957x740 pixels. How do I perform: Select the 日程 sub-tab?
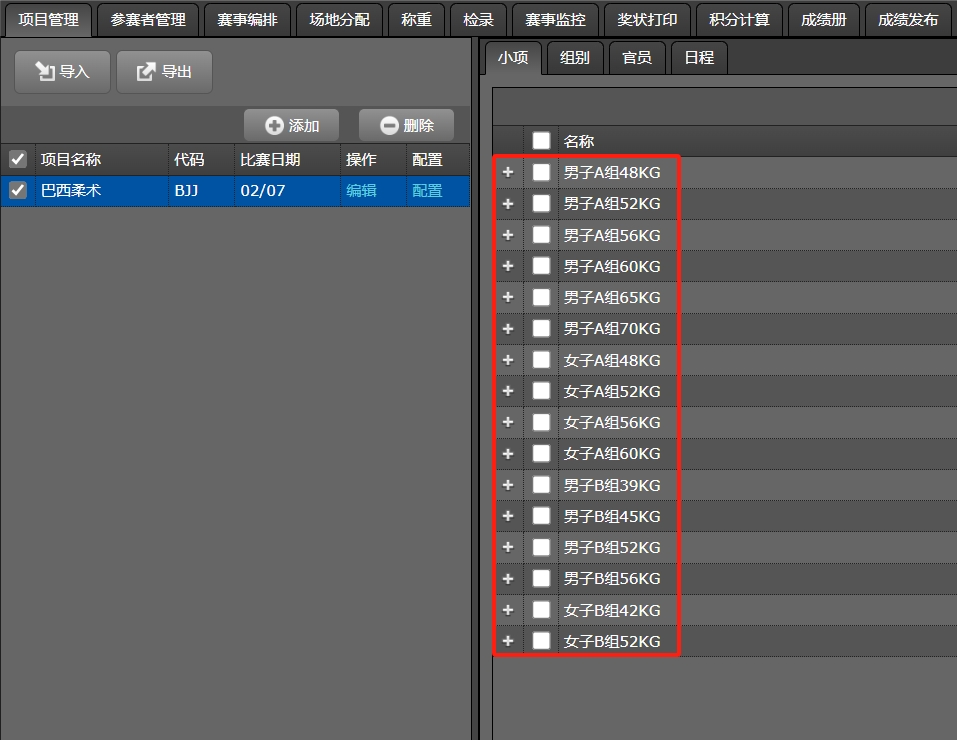click(699, 58)
